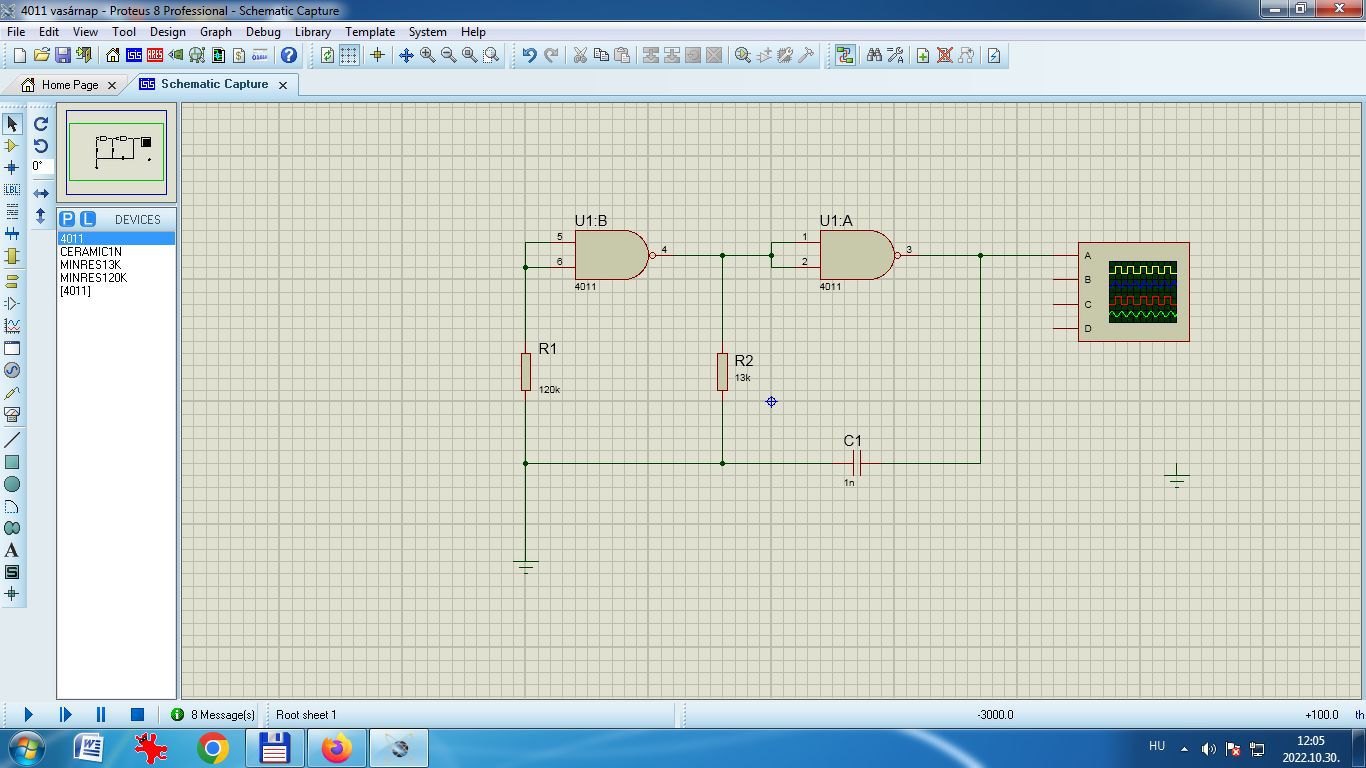
Task: Flip vertically with the Y-mirror icon
Action: [41, 215]
